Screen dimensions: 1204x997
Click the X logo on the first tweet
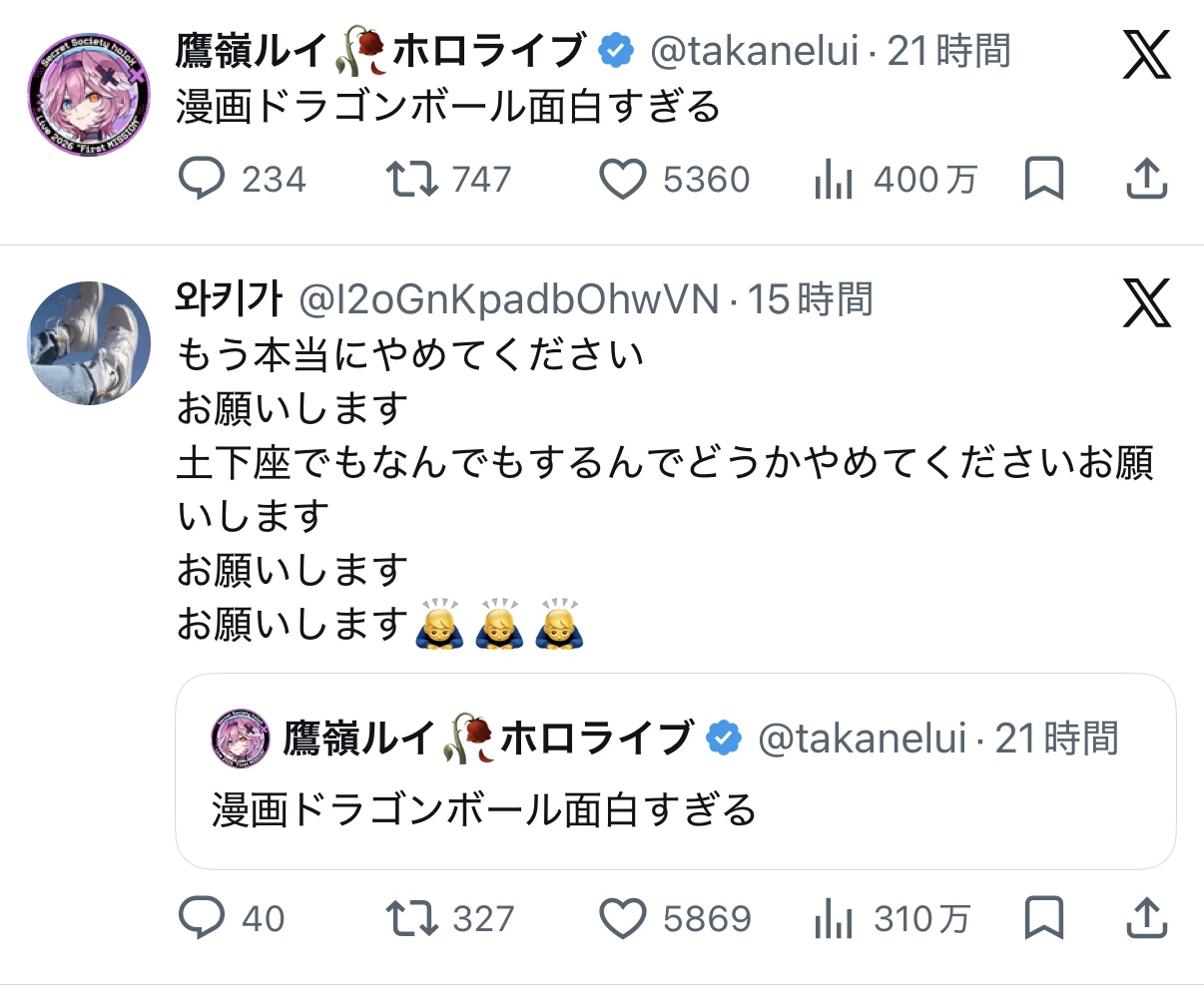point(1146,54)
